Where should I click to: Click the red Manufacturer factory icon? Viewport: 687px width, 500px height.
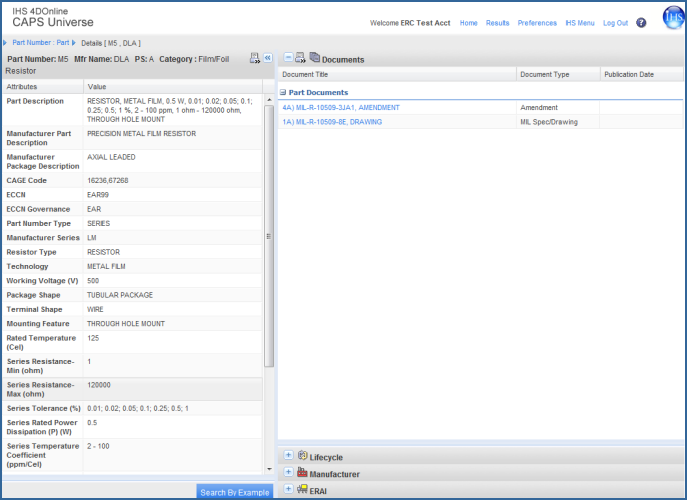tap(302, 472)
